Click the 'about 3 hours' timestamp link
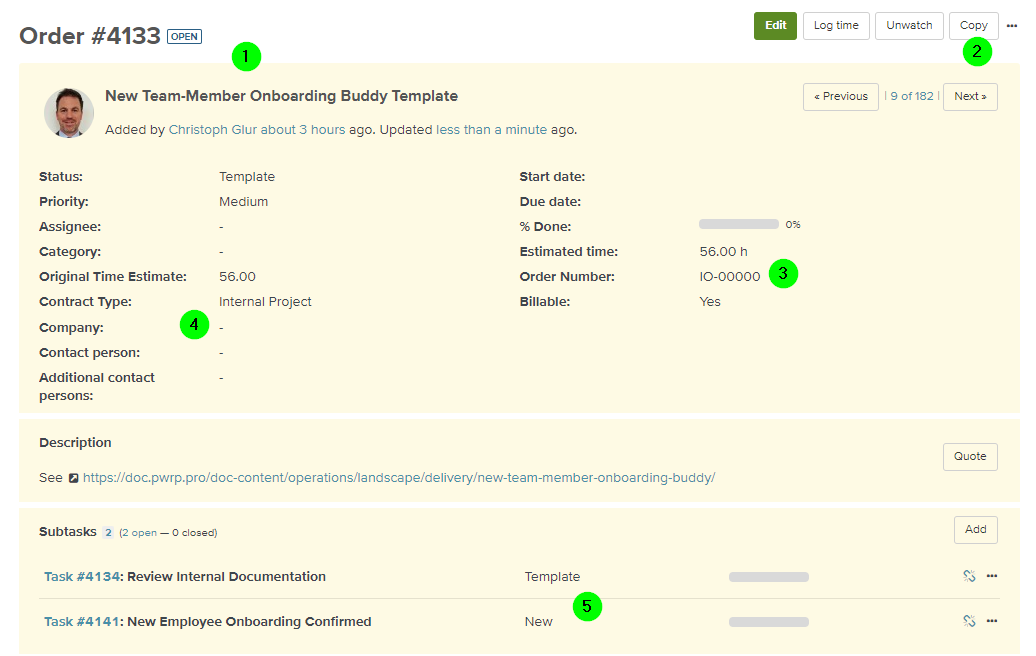Screen dimensions: 1036x656 point(303,129)
